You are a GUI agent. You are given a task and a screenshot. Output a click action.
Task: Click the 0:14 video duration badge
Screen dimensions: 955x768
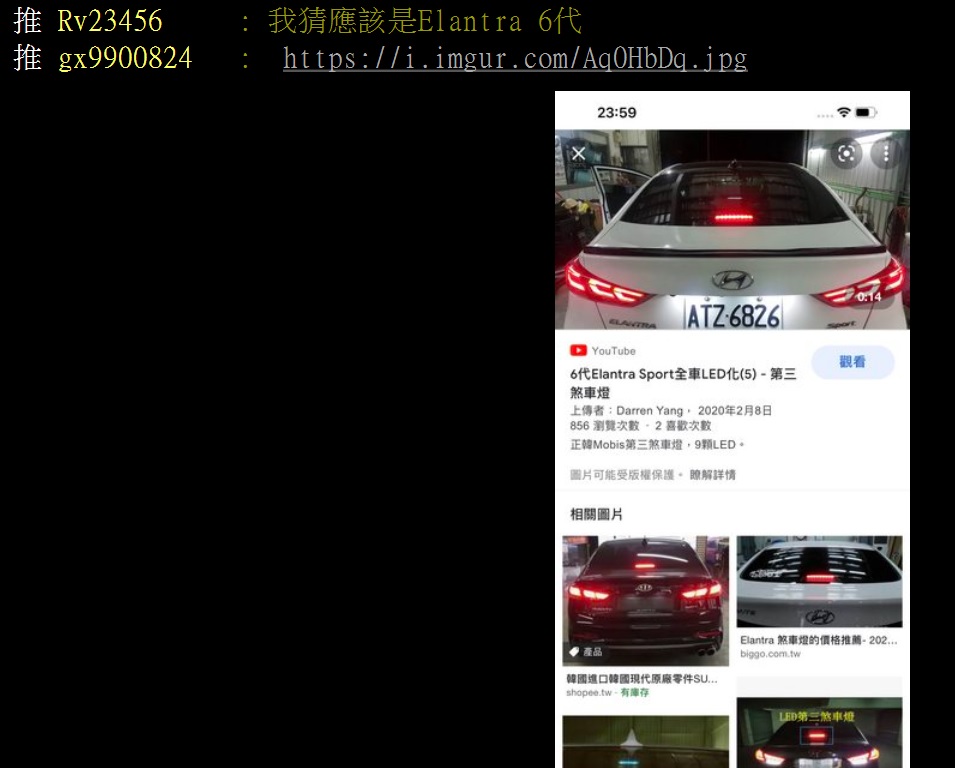pos(868,297)
